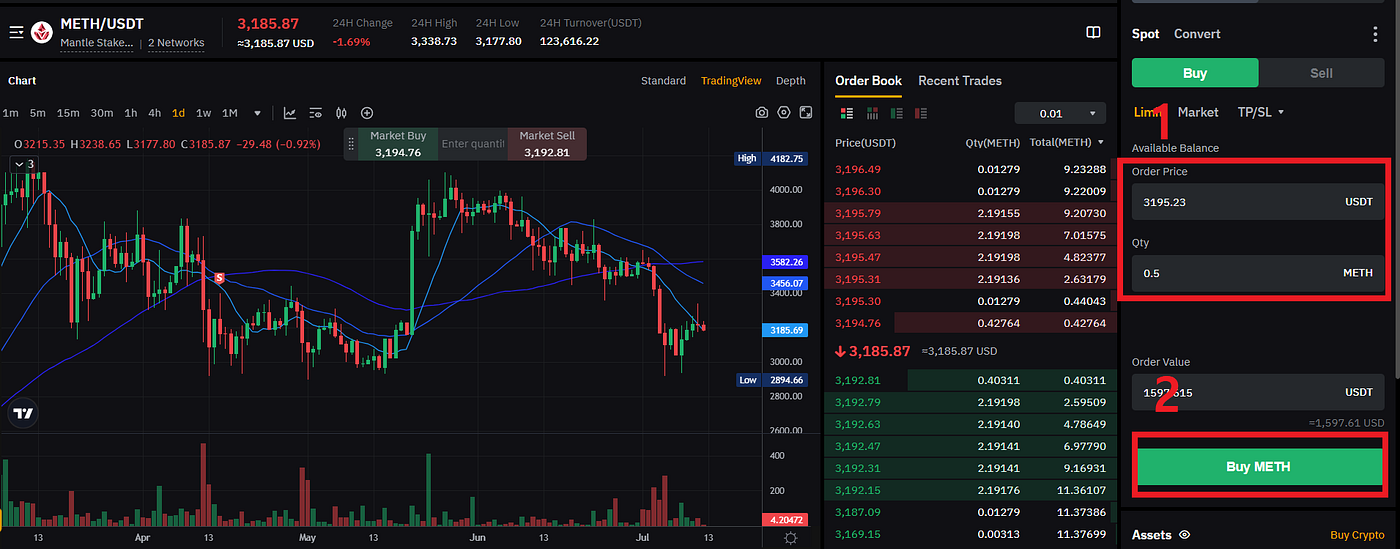Set chart interval to 1h
Viewport: 1400px width, 549px height.
coord(131,113)
